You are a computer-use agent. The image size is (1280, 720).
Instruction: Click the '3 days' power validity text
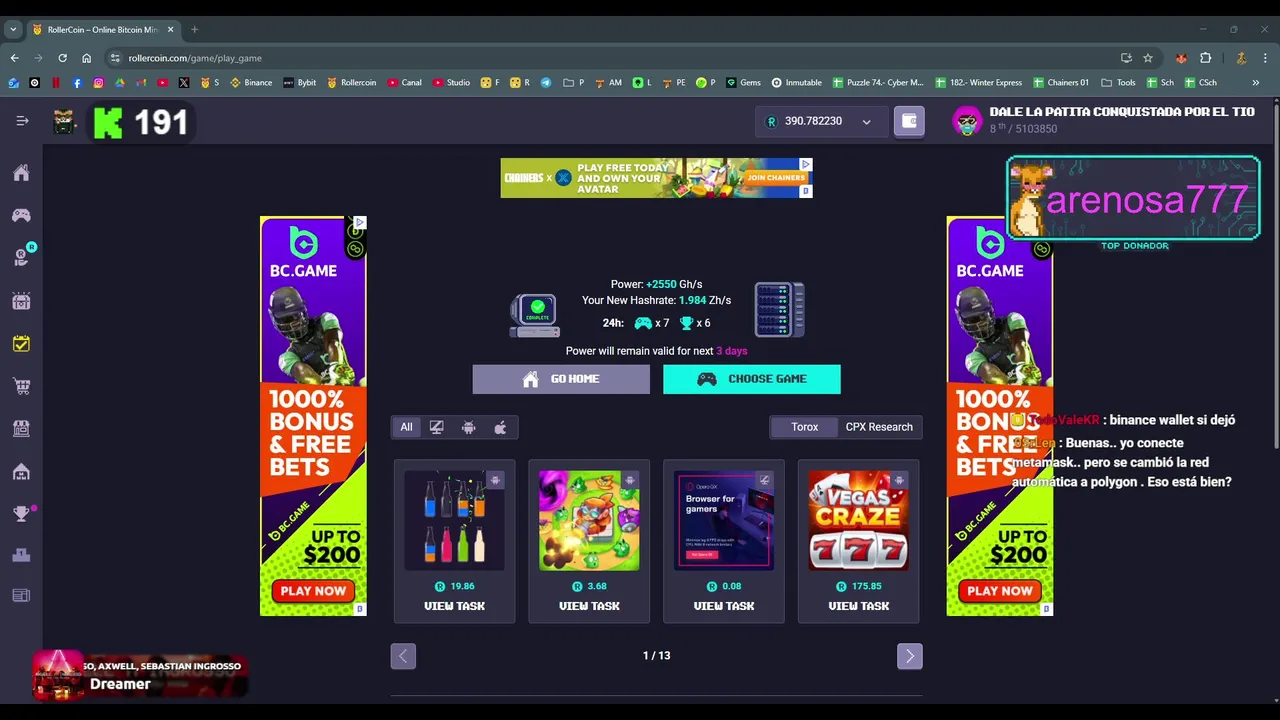click(x=732, y=351)
